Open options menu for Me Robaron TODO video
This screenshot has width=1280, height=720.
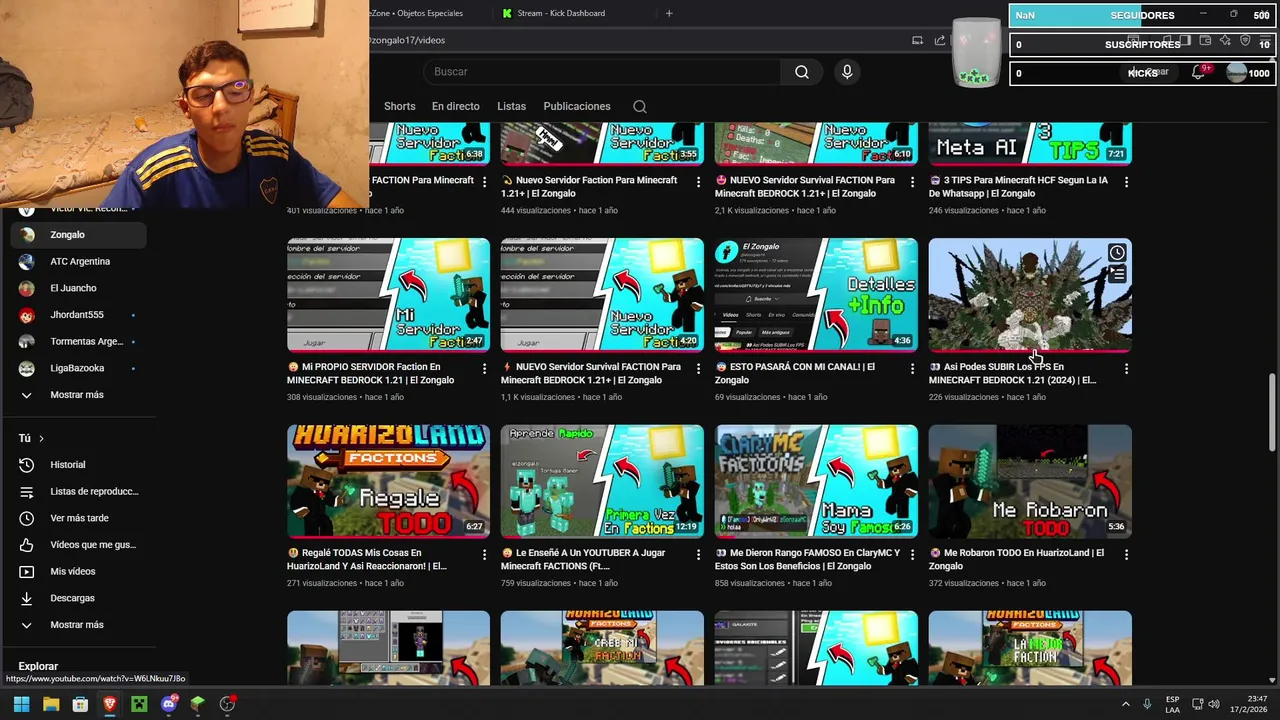click(x=1126, y=554)
